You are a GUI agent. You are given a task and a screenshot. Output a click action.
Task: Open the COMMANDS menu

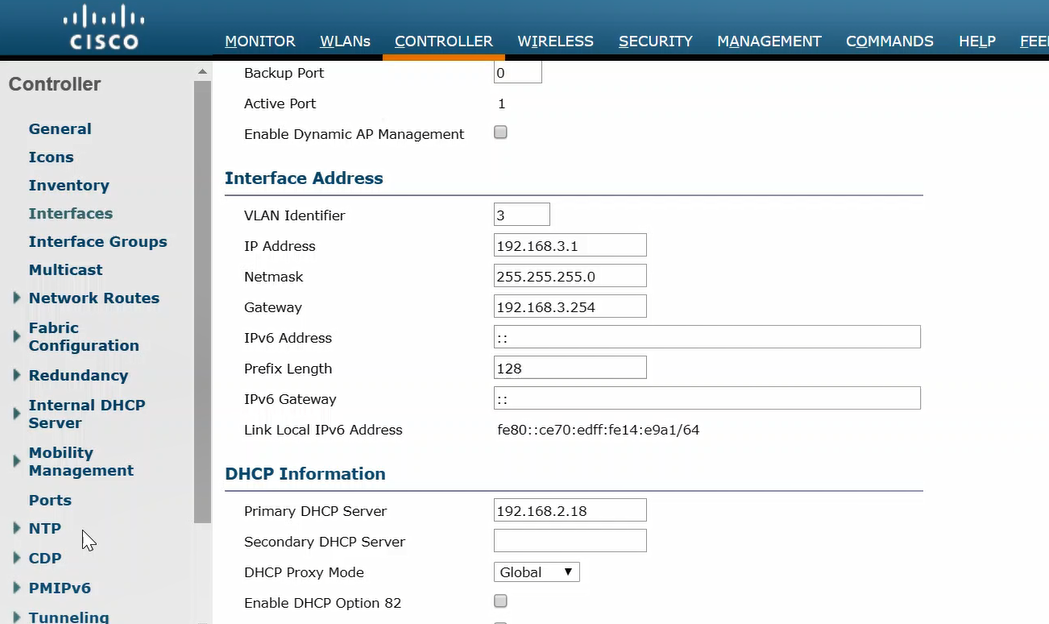(890, 41)
